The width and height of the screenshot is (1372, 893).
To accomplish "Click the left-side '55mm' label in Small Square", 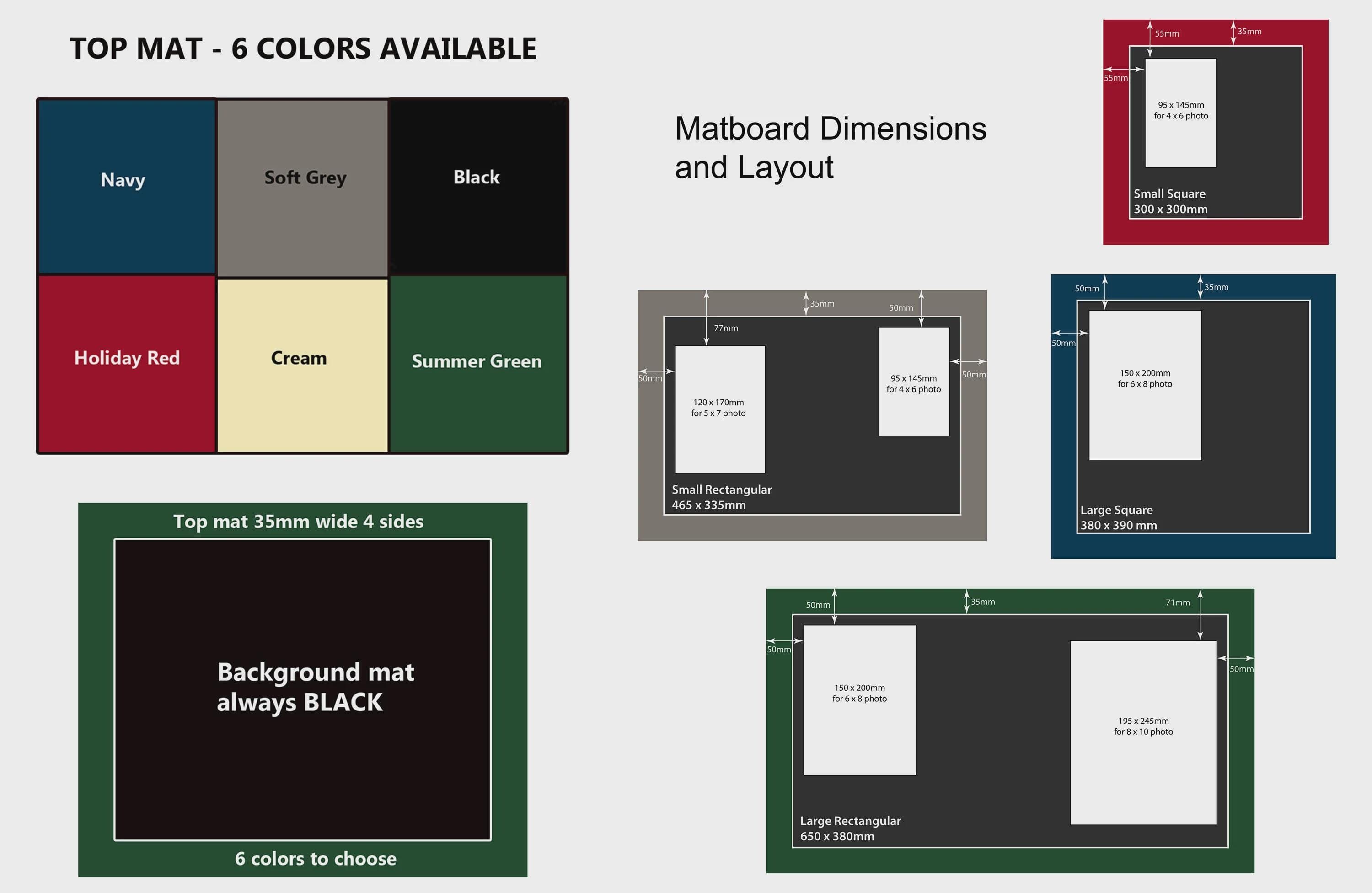I will click(x=1115, y=78).
